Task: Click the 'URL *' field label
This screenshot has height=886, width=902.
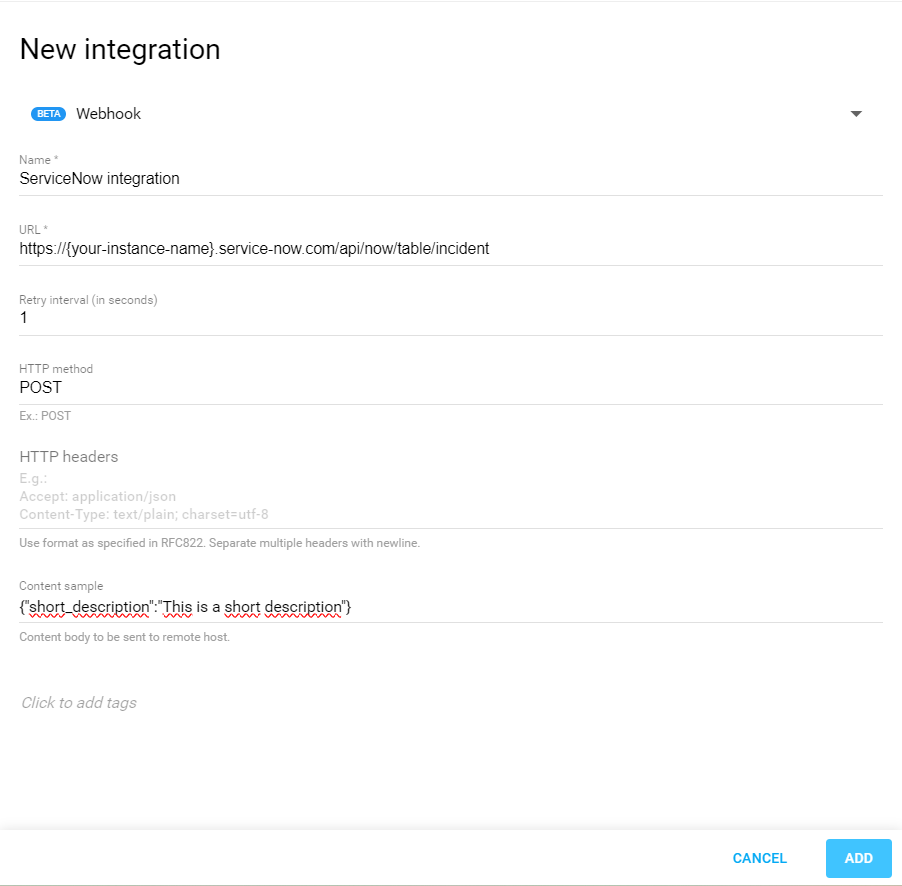Action: 34,230
